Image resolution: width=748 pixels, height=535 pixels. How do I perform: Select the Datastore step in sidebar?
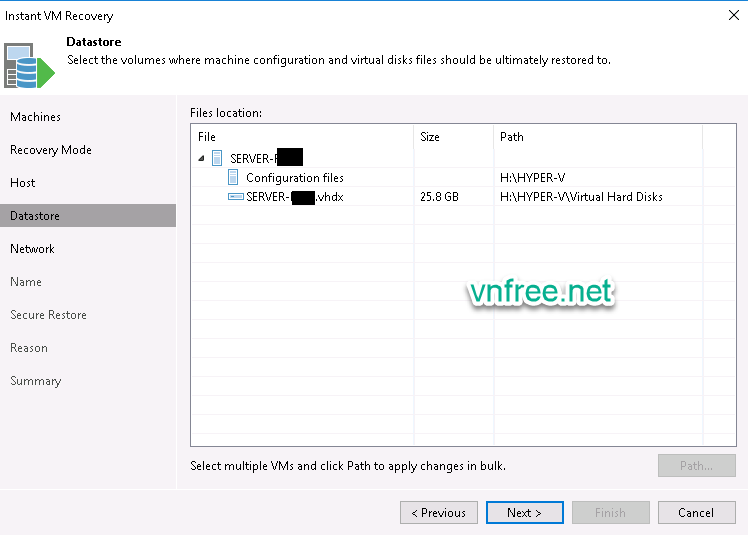(35, 216)
